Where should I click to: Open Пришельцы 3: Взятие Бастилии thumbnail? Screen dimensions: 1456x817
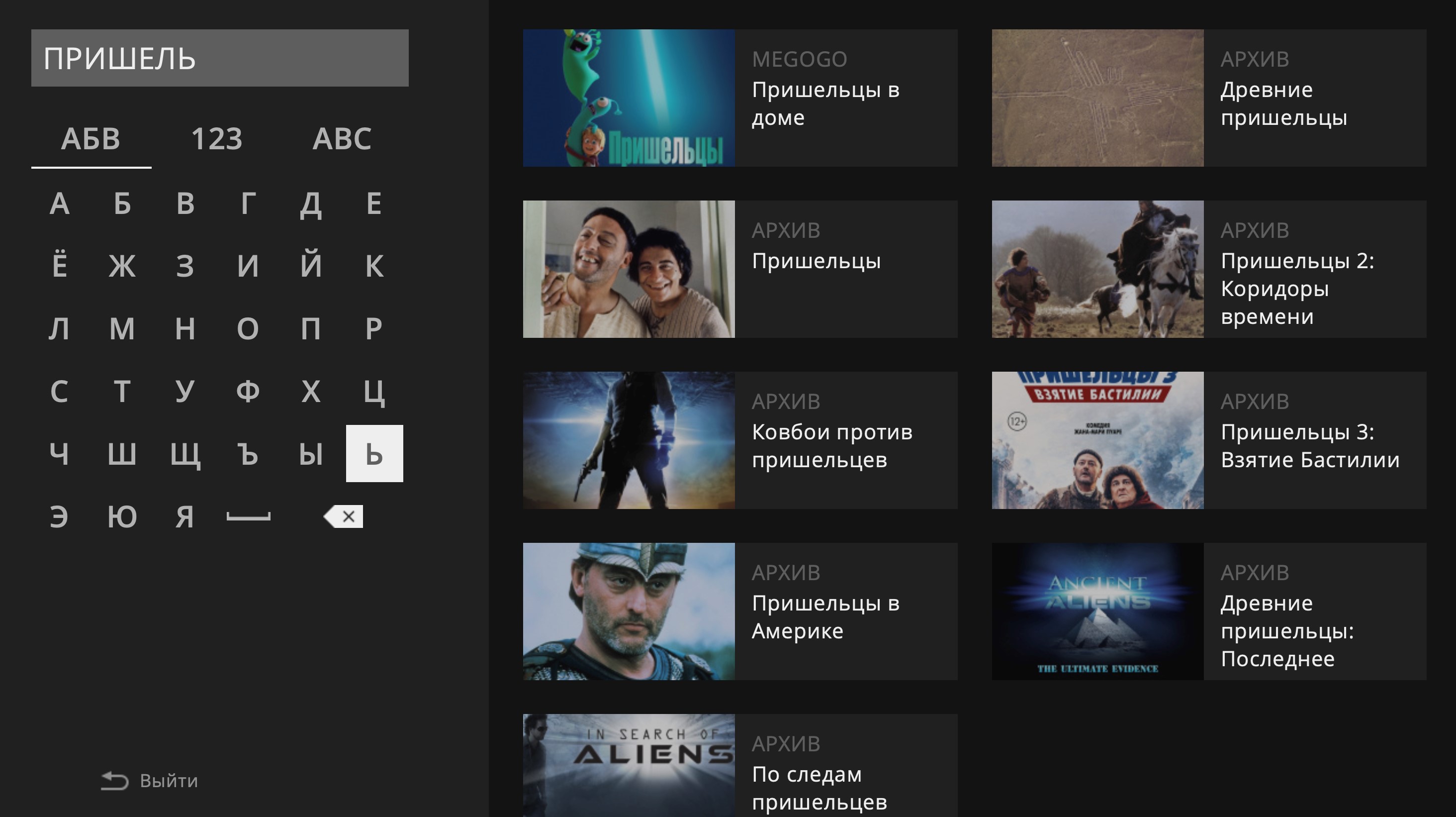(1097, 440)
